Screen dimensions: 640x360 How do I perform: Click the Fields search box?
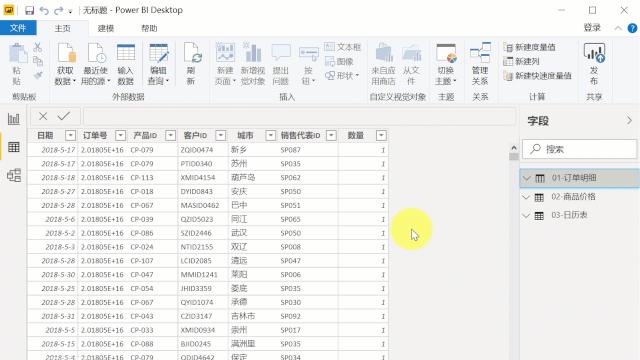tap(580, 149)
